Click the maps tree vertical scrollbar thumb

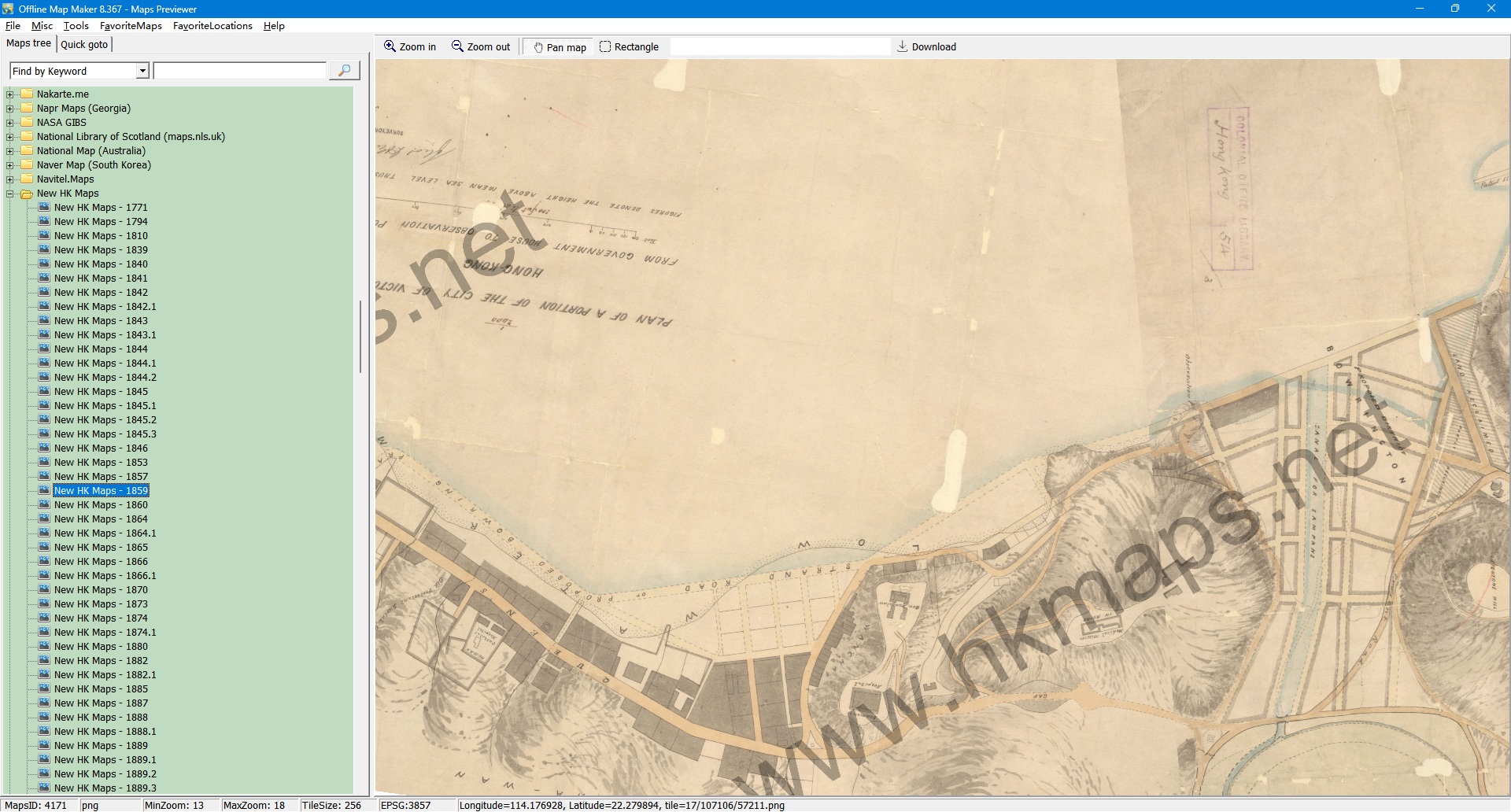coord(360,337)
